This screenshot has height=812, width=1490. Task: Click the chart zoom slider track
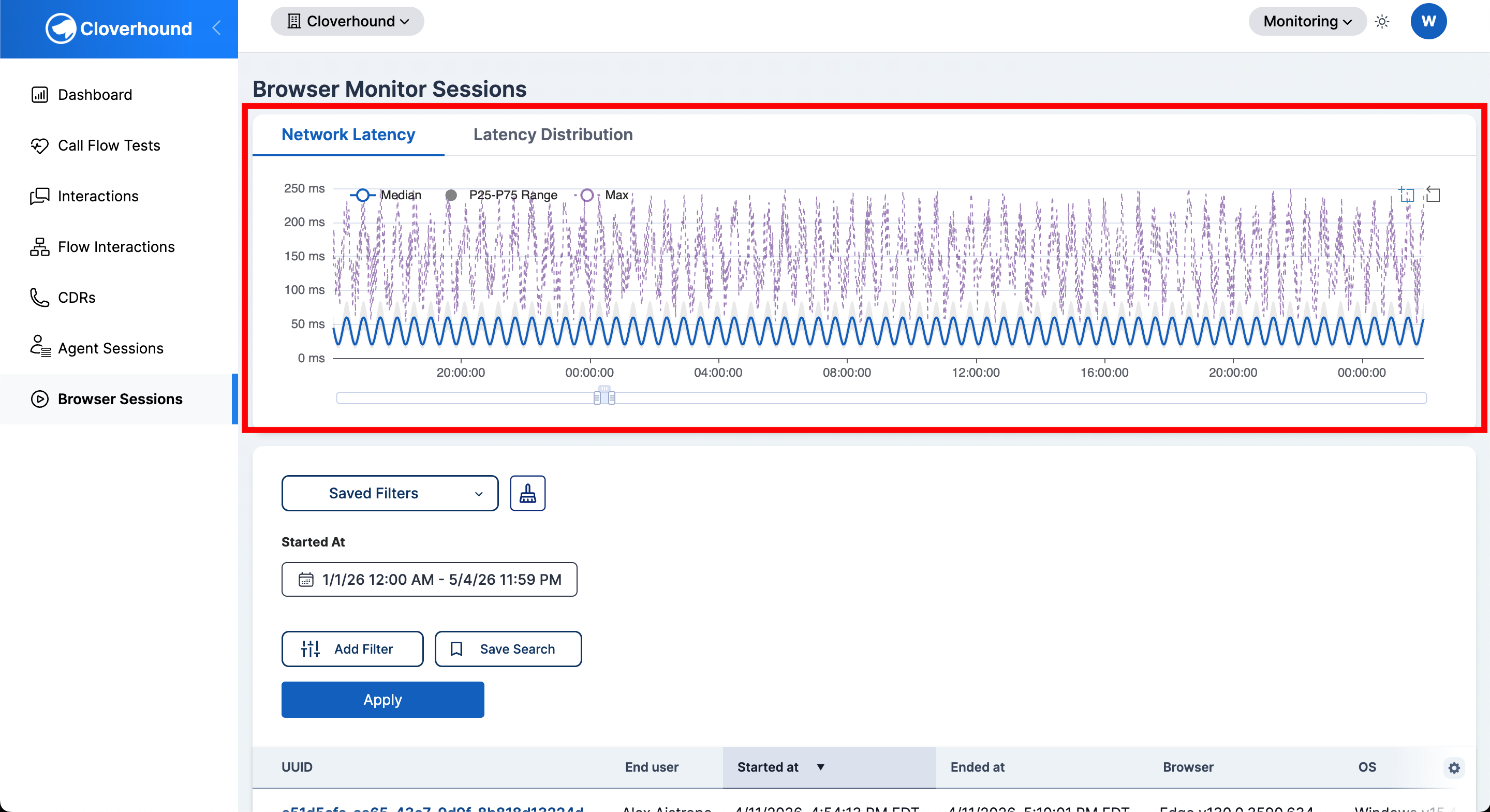881,398
